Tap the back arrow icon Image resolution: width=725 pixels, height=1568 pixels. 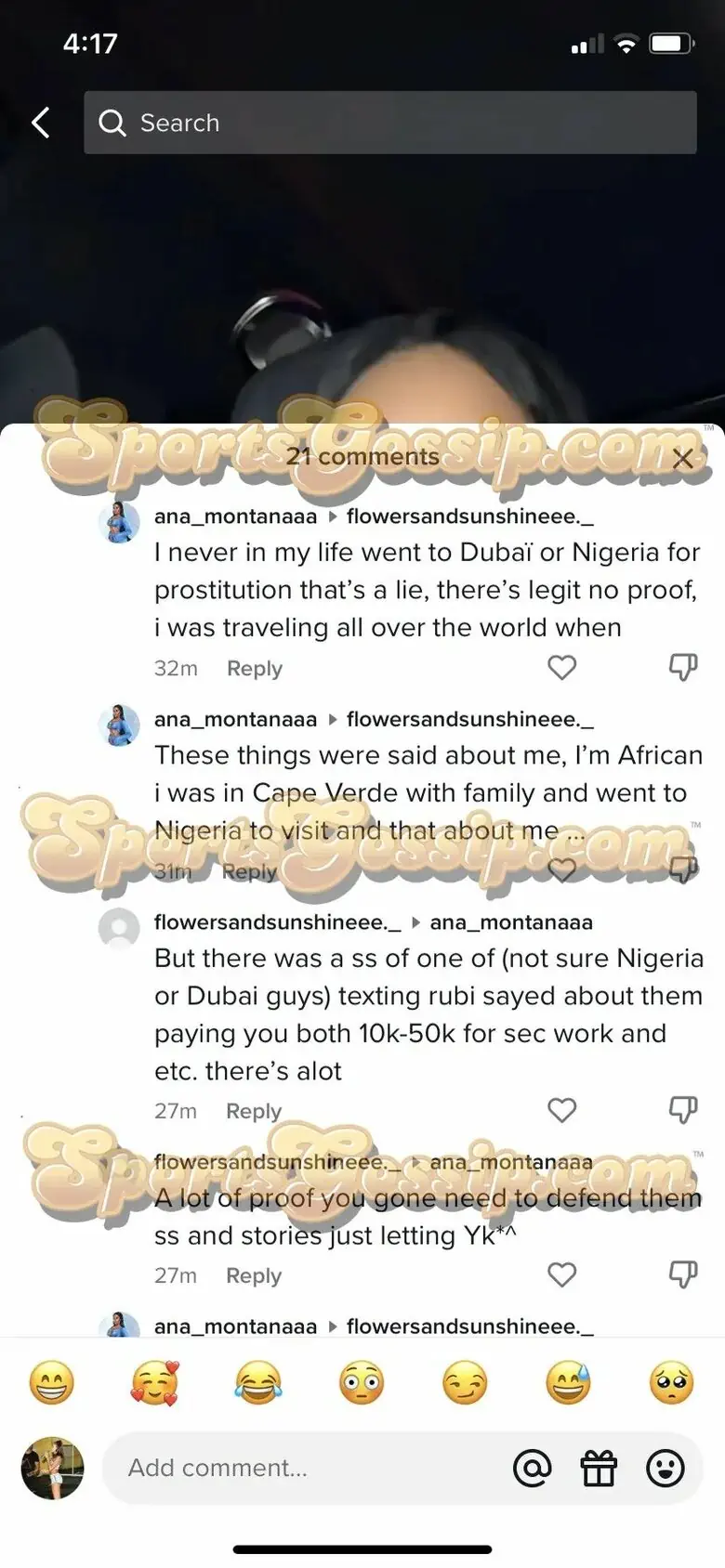(41, 123)
